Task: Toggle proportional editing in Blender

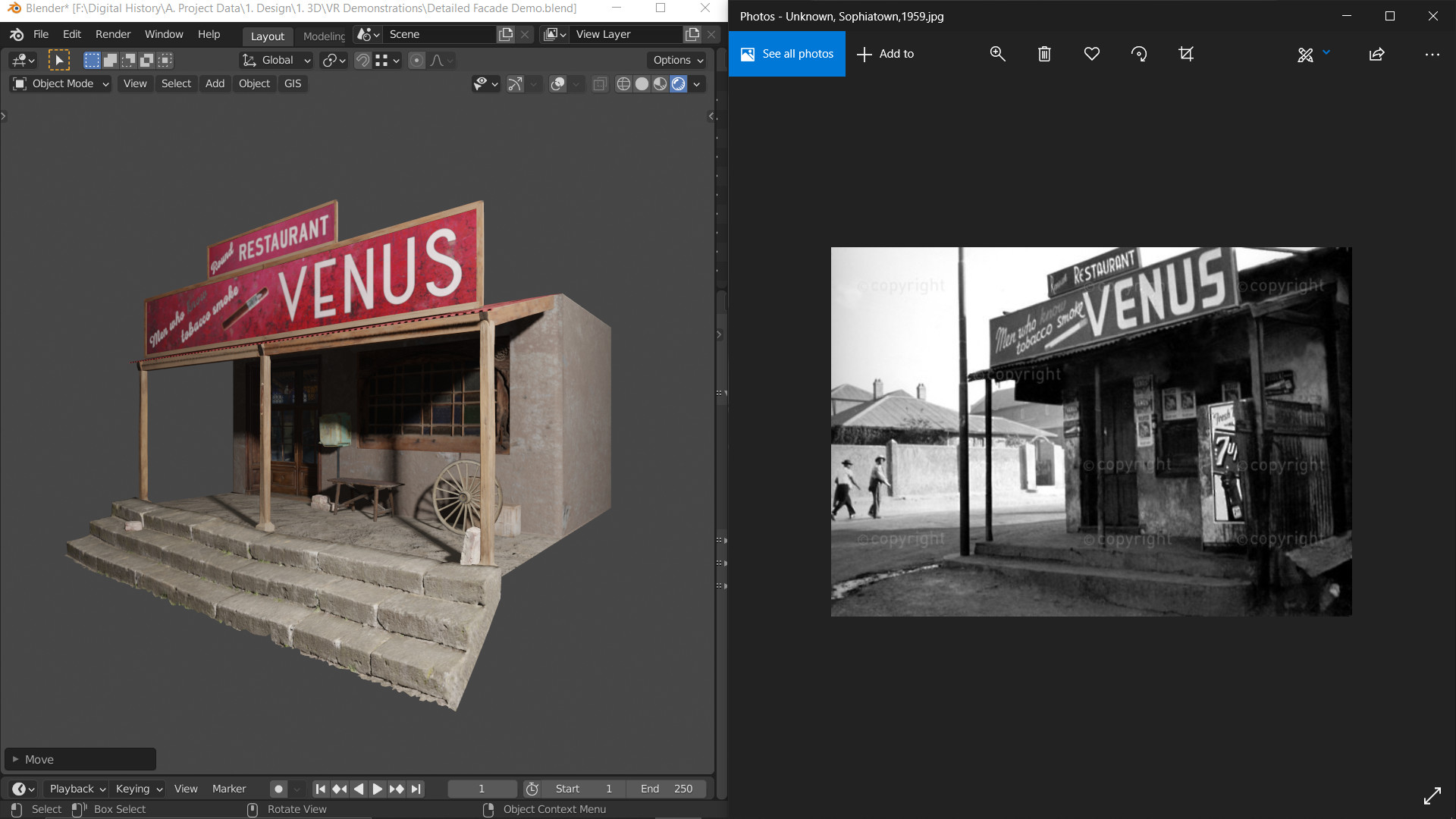Action: pyautogui.click(x=416, y=61)
